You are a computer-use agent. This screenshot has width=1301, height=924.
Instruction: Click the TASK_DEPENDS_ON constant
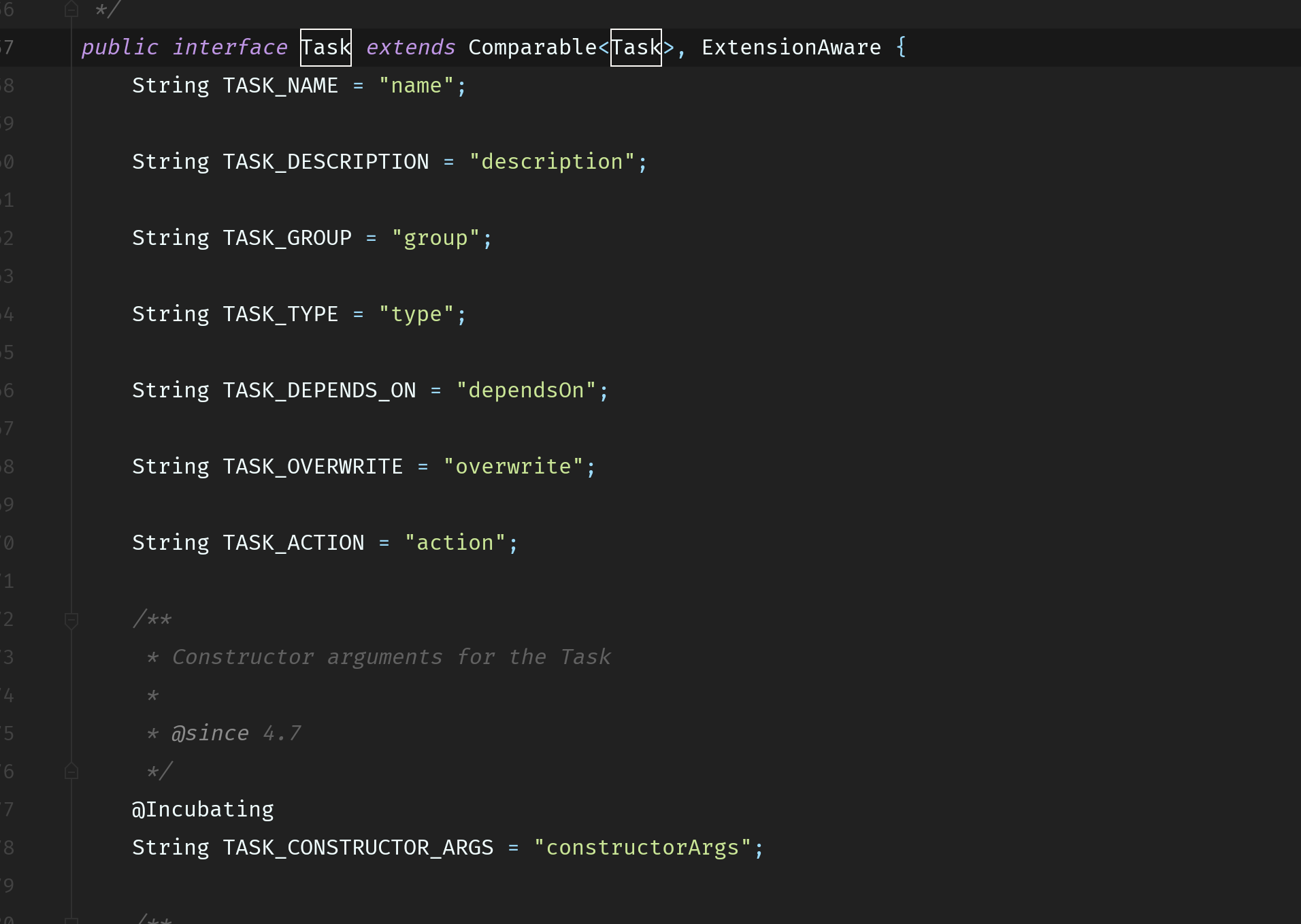coord(319,391)
